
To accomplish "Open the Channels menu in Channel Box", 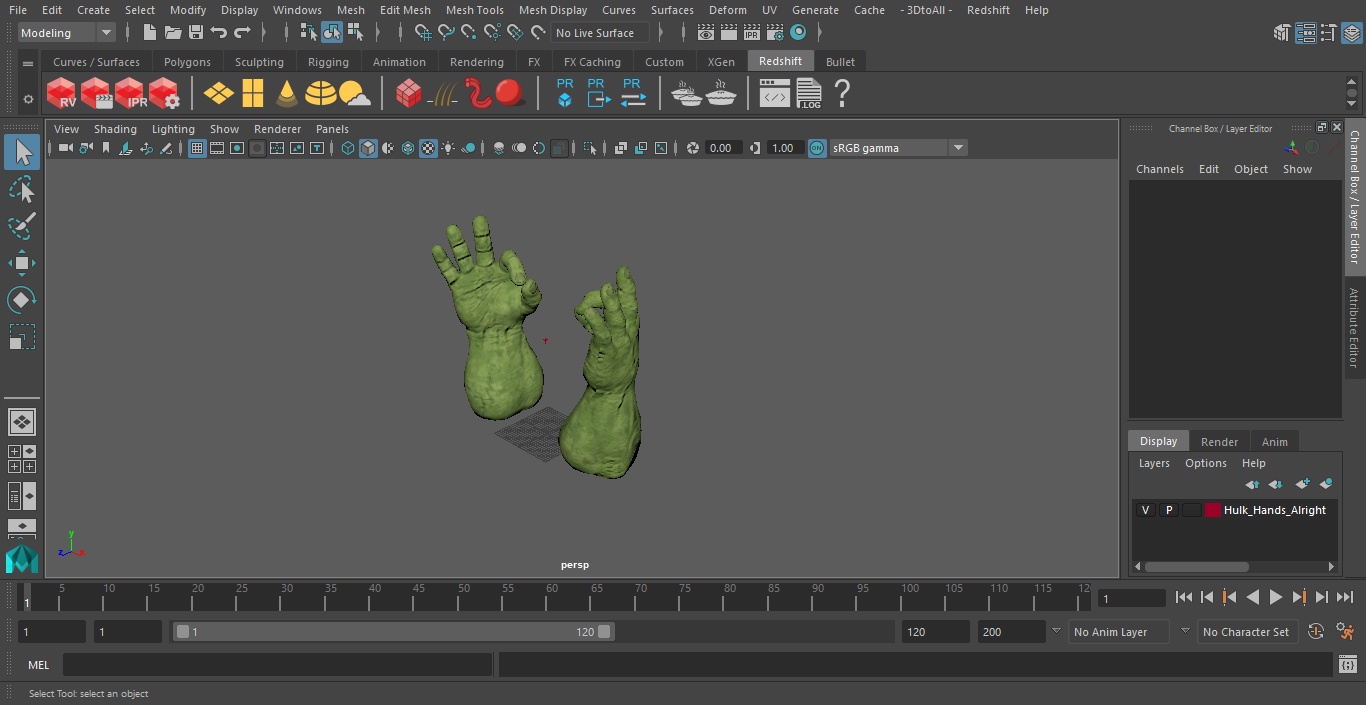I will point(1159,169).
